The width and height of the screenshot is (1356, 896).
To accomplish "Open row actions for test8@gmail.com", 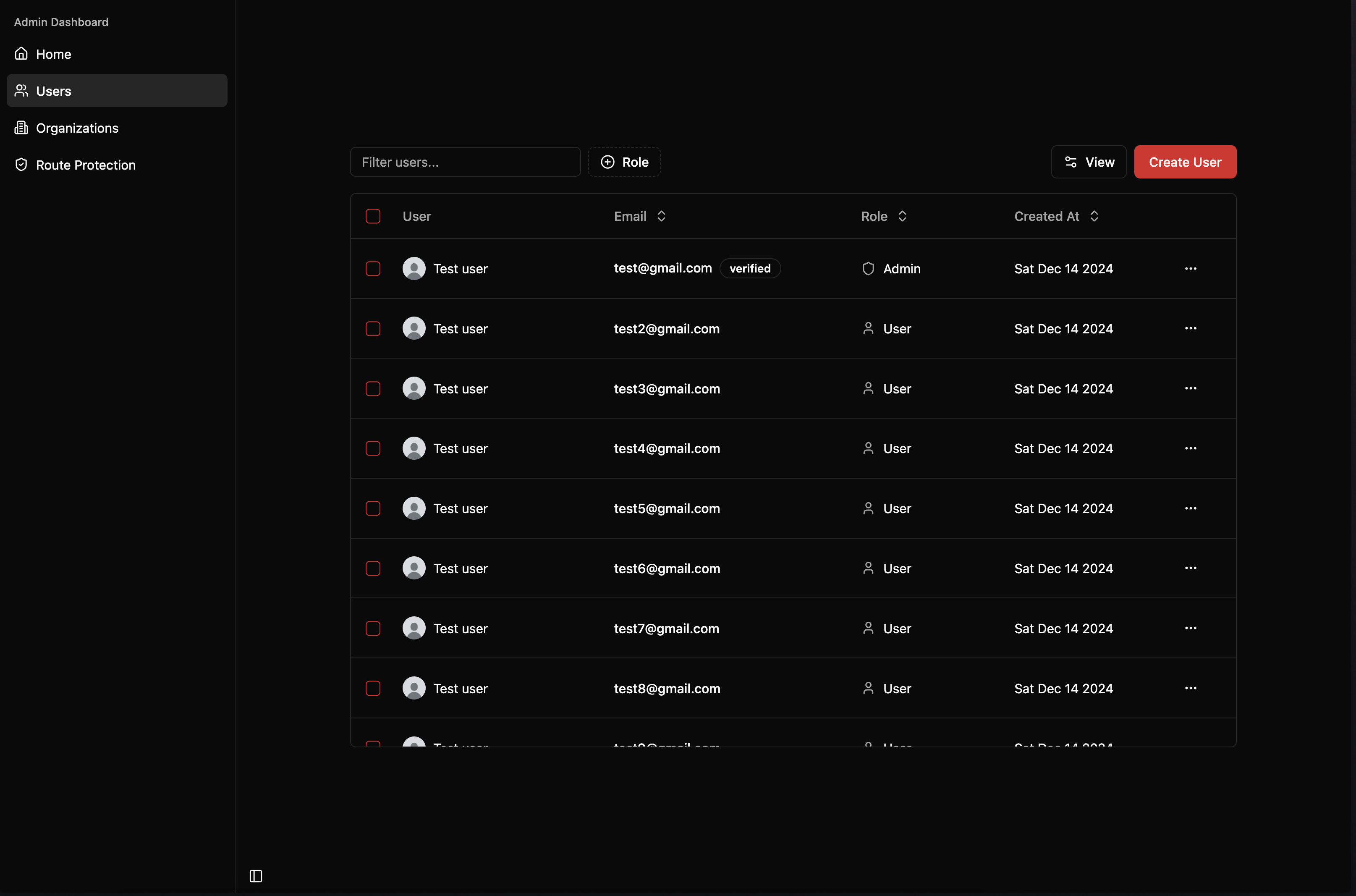I will [x=1190, y=688].
